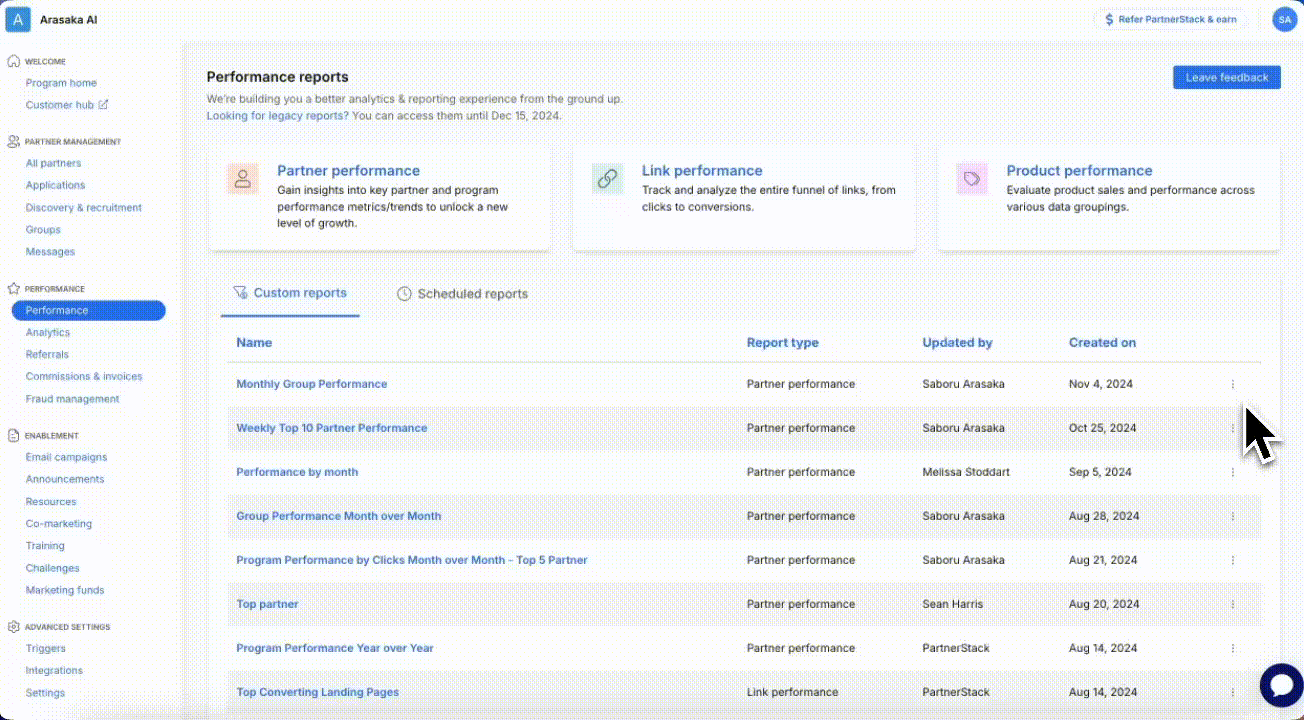Viewport: 1304px width, 720px height.
Task: Go to the Groups page
Action: [x=43, y=230]
